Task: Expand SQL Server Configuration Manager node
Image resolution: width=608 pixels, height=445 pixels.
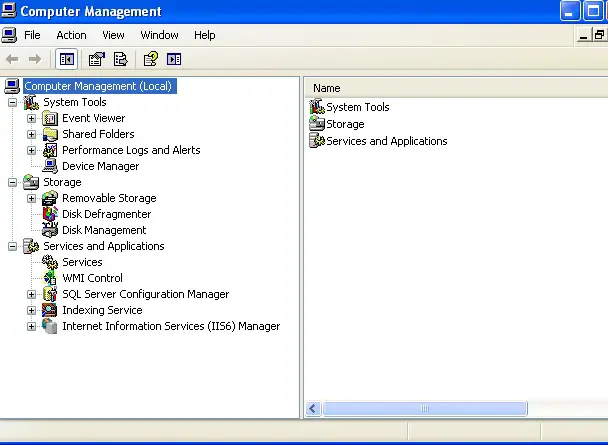Action: [31, 294]
